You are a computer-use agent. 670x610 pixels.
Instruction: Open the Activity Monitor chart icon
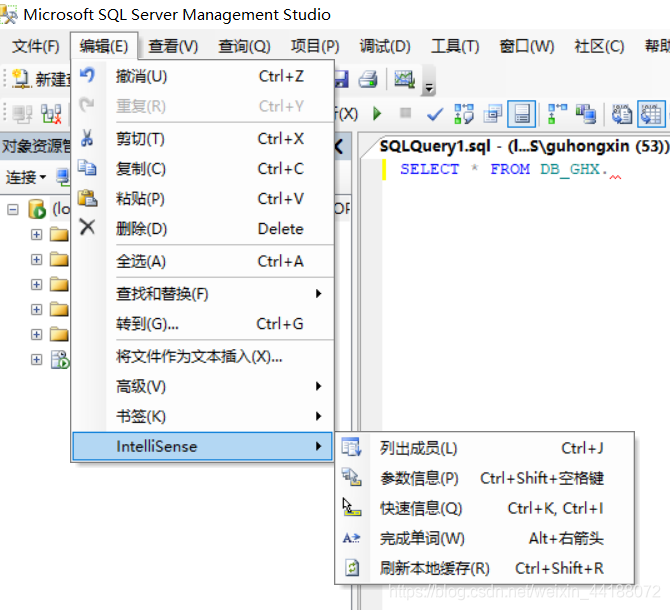point(404,79)
